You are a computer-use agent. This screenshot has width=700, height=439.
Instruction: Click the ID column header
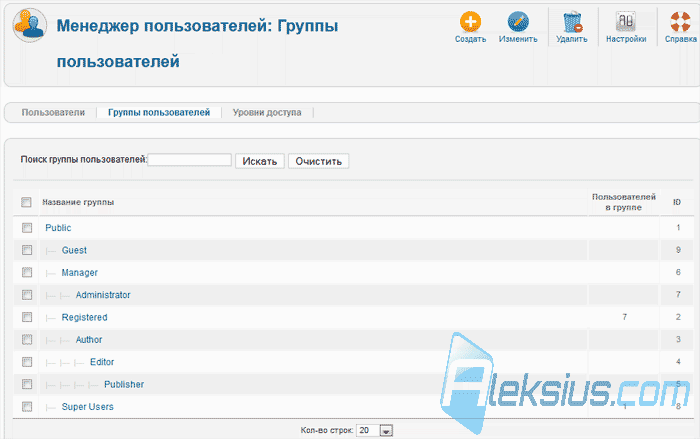click(x=677, y=202)
